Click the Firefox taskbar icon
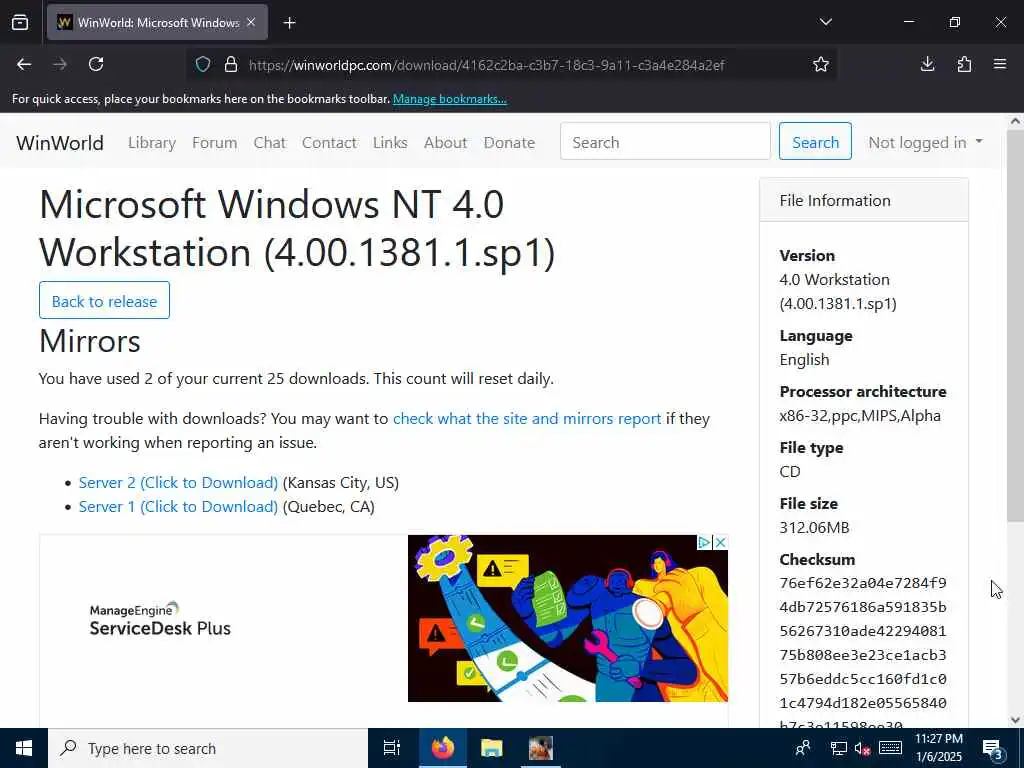 coord(443,748)
